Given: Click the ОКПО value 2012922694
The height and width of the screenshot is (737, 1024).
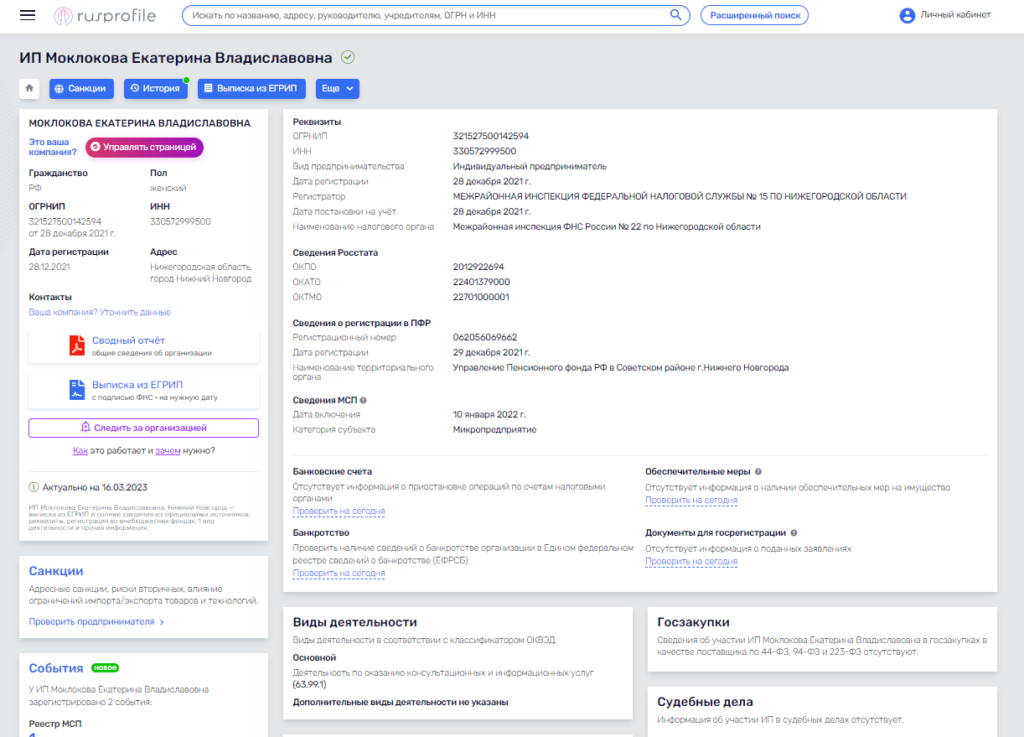Looking at the screenshot, I should [479, 266].
